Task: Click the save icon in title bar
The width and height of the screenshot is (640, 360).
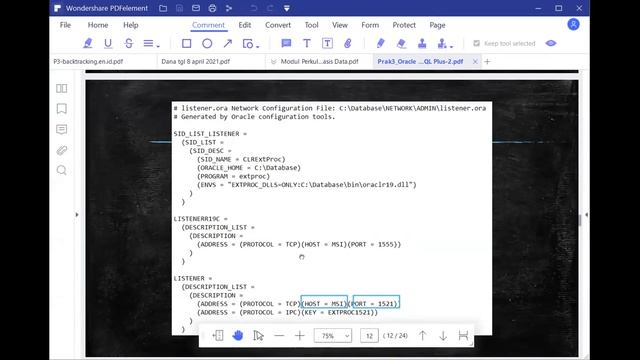Action: pos(180,8)
